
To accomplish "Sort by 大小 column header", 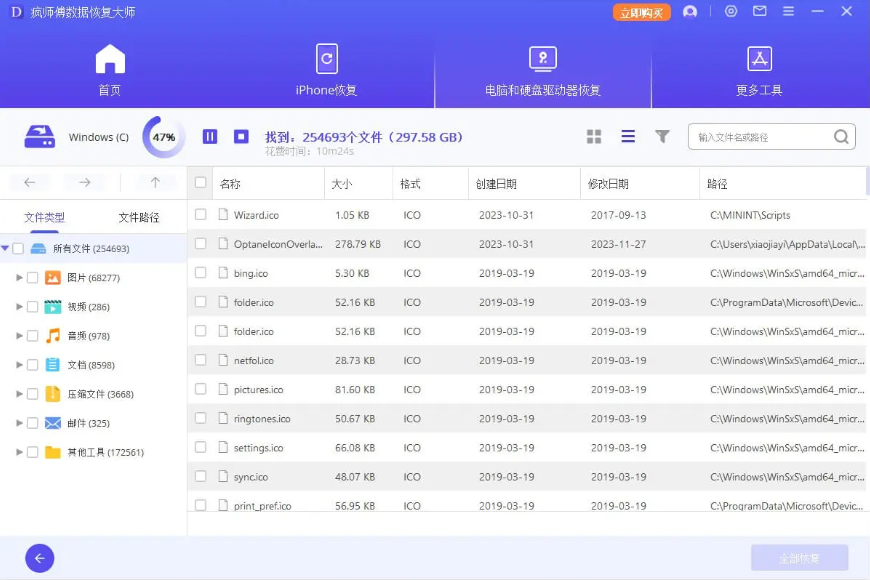I will pos(342,184).
